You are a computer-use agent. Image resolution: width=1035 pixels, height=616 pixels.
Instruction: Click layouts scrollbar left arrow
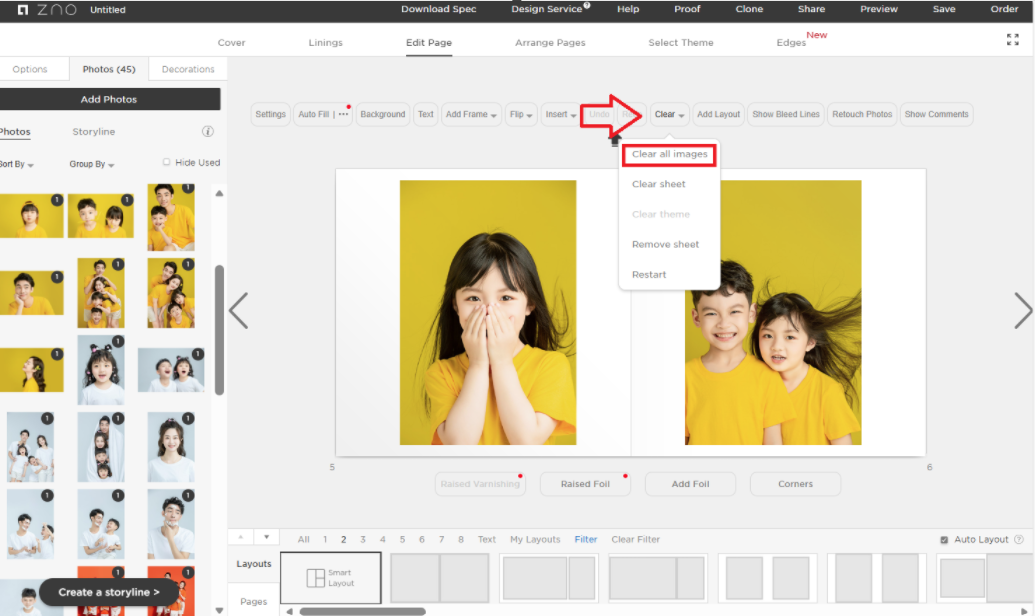pyautogui.click(x=289, y=611)
